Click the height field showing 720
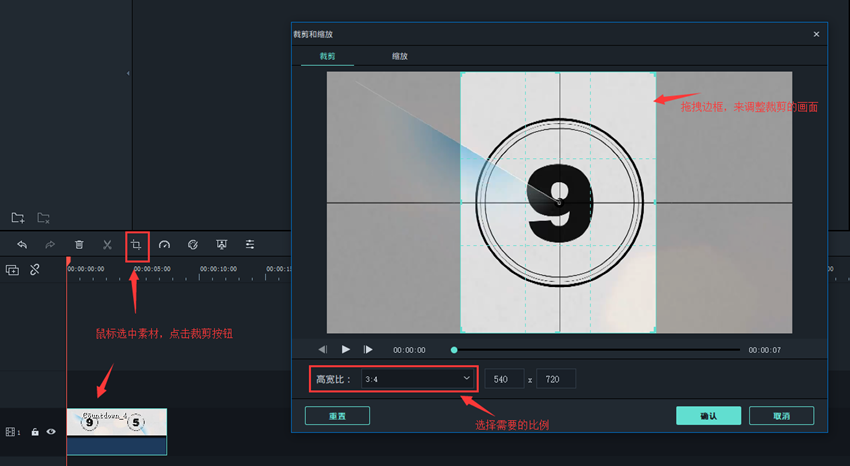 [556, 379]
